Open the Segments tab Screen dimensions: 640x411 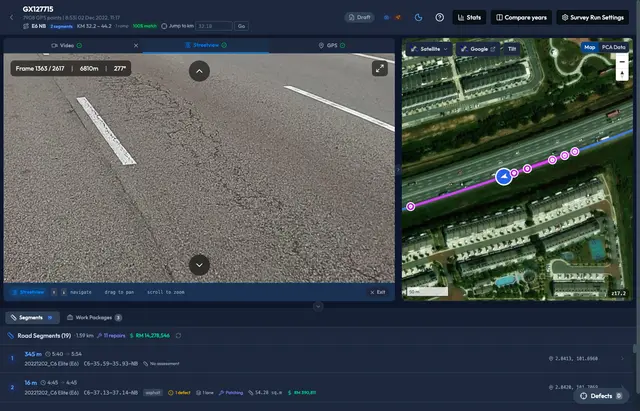pos(32,318)
